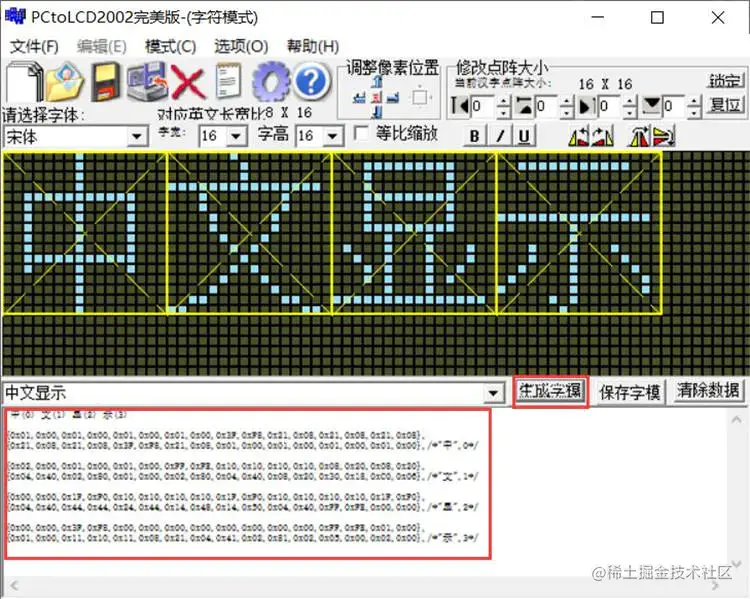The width and height of the screenshot is (750, 599).
Task: Enable the 等比缩放 checkbox
Action: tap(362, 133)
